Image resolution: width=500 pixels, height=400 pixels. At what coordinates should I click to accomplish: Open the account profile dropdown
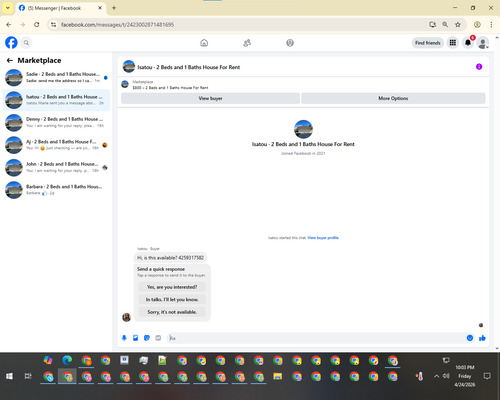(x=483, y=43)
